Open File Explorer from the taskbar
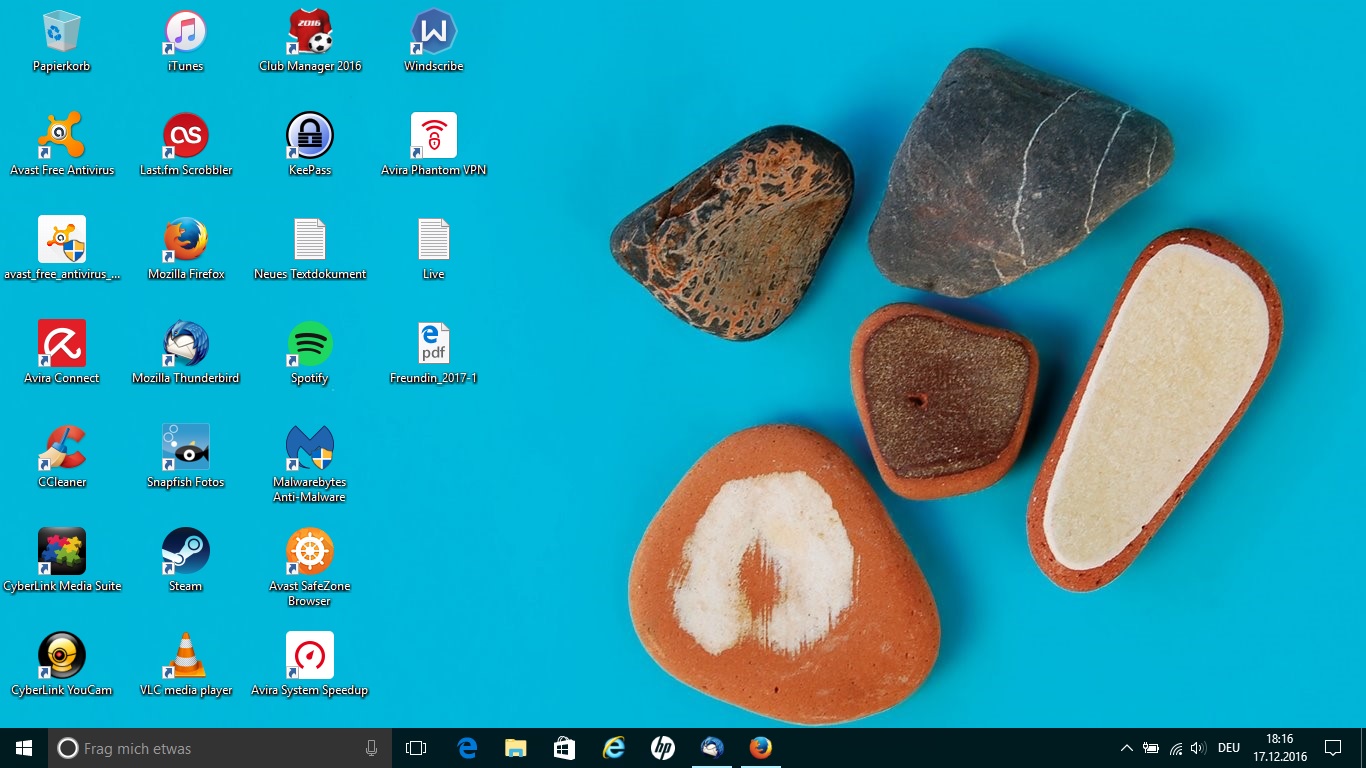1366x768 pixels. coord(515,748)
